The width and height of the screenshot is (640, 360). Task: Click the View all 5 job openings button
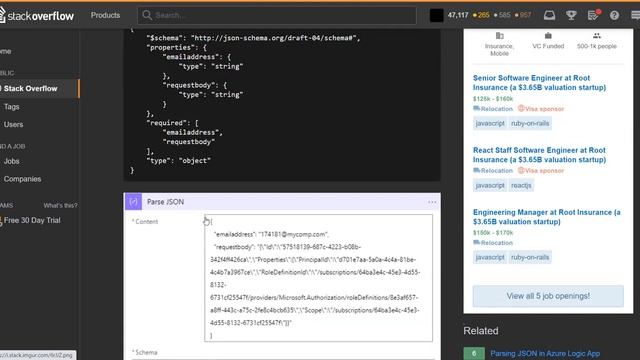pos(548,296)
